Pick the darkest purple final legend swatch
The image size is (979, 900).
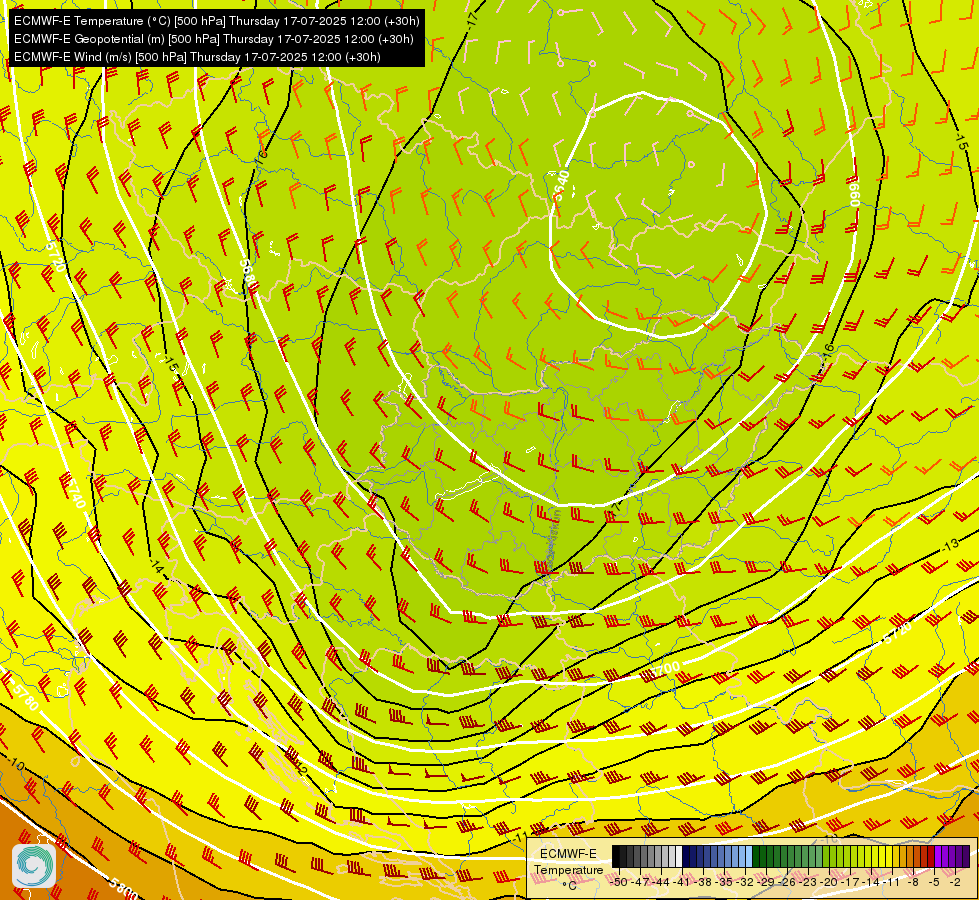click(967, 856)
